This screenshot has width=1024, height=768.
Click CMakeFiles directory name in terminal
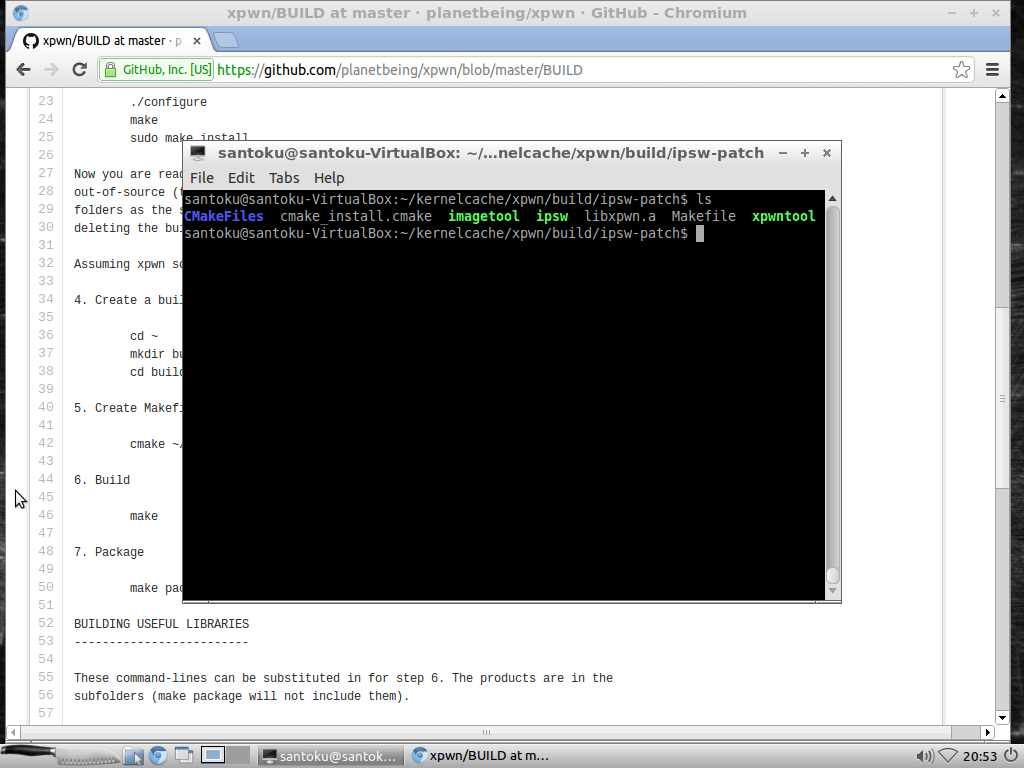[x=223, y=216]
